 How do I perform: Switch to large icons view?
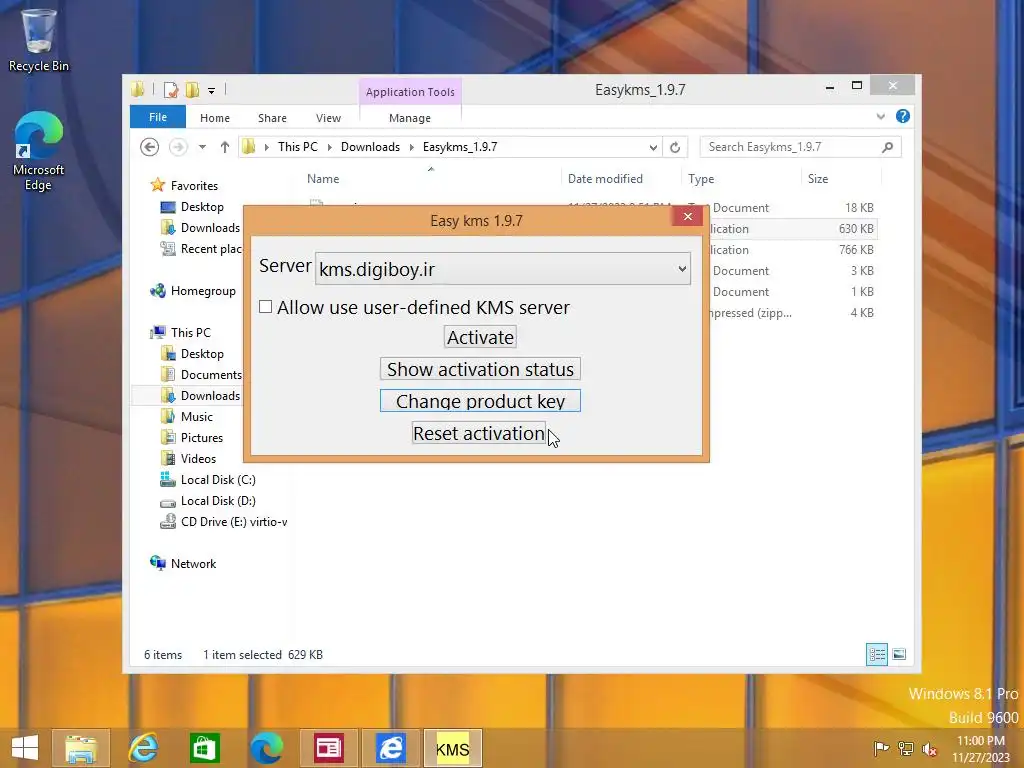pyautogui.click(x=899, y=654)
